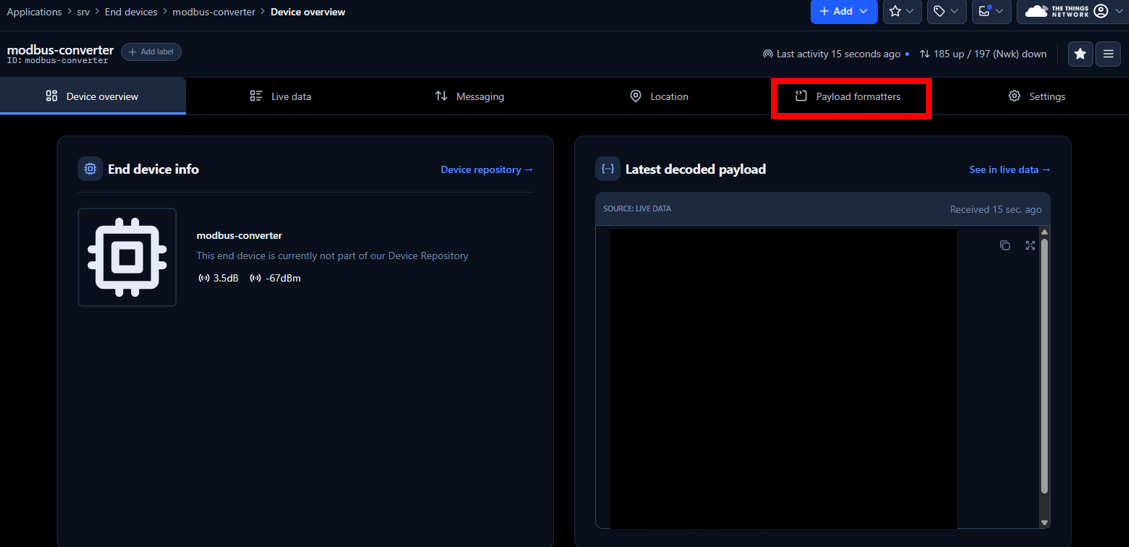The image size is (1129, 547).
Task: Click the payload scrollbar down arrow
Action: (1044, 523)
